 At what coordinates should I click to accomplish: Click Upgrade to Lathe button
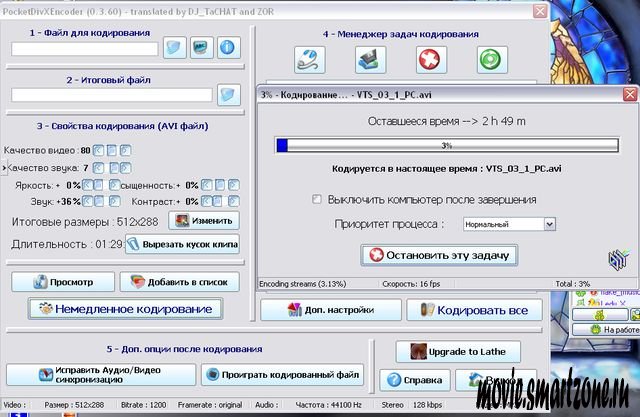458,352
